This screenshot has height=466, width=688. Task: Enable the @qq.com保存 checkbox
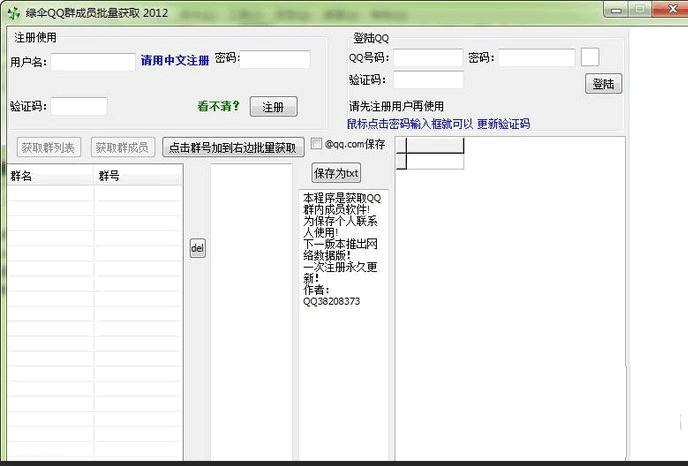(x=316, y=143)
